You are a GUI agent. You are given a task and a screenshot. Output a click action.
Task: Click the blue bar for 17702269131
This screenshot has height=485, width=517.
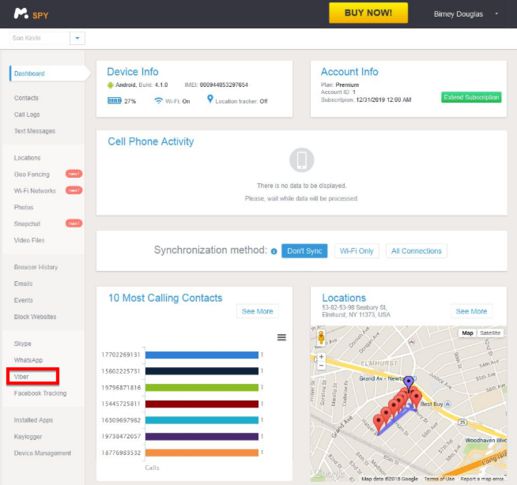[202, 355]
